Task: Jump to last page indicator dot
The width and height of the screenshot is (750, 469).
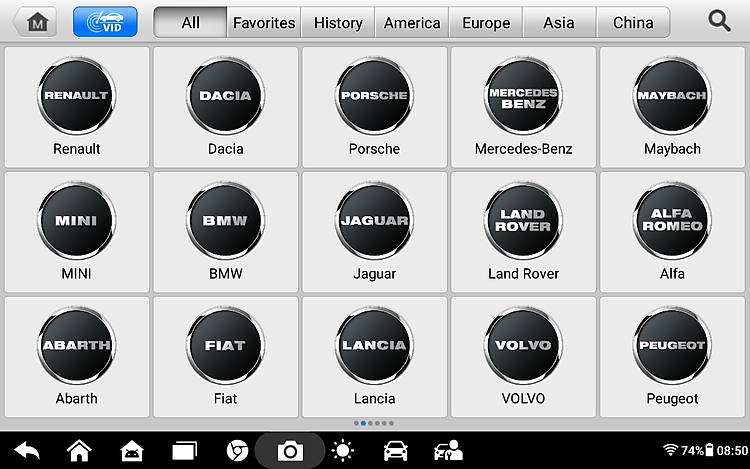Action: click(x=391, y=423)
